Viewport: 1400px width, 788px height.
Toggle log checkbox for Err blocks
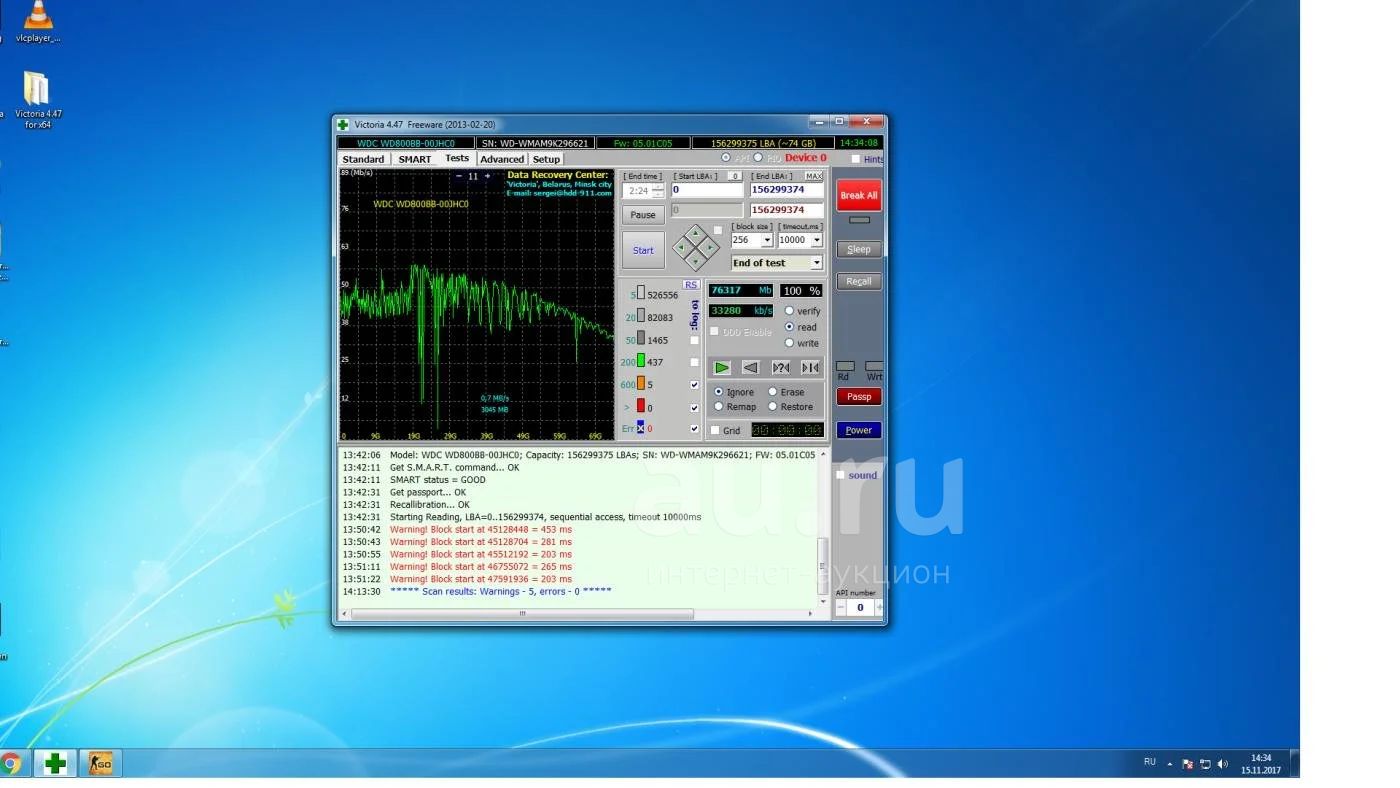(x=695, y=429)
